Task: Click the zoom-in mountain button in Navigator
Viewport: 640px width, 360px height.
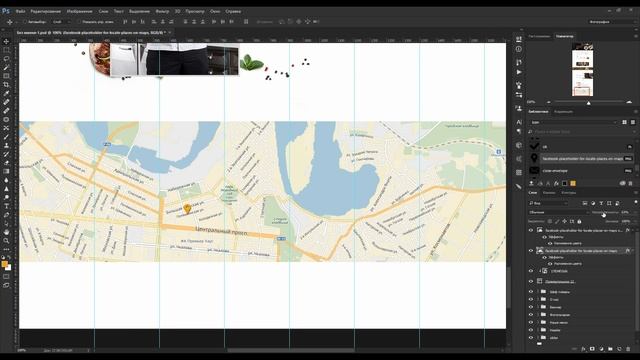Action: pyautogui.click(x=629, y=102)
